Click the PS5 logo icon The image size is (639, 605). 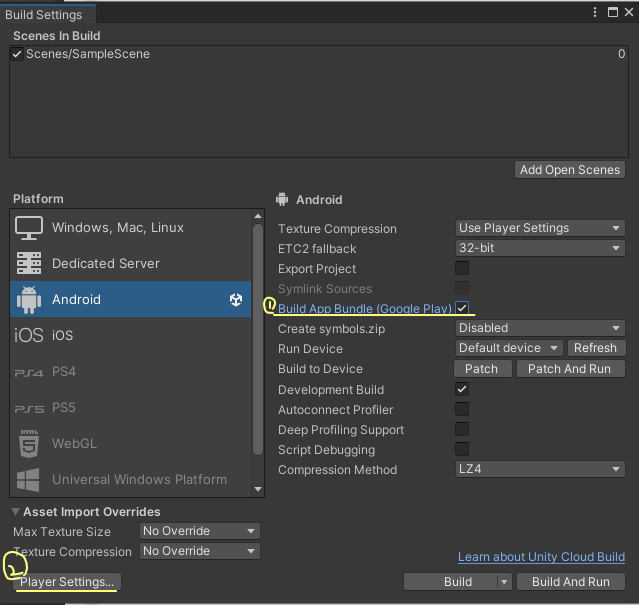coord(29,408)
